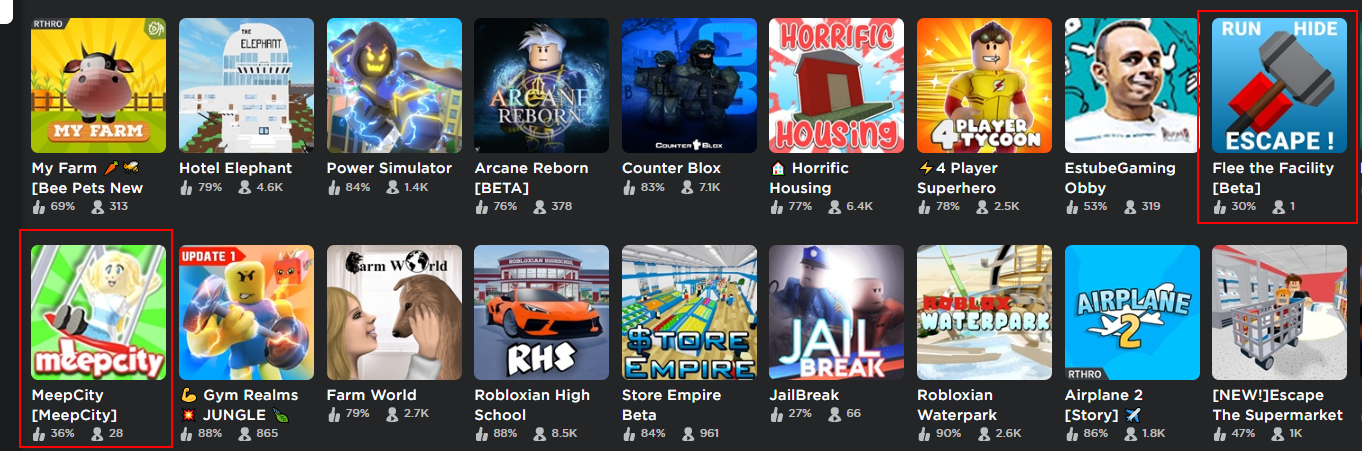Open the Airplane 2 [Story] thumbnail
This screenshot has height=451, width=1362.
(1132, 313)
